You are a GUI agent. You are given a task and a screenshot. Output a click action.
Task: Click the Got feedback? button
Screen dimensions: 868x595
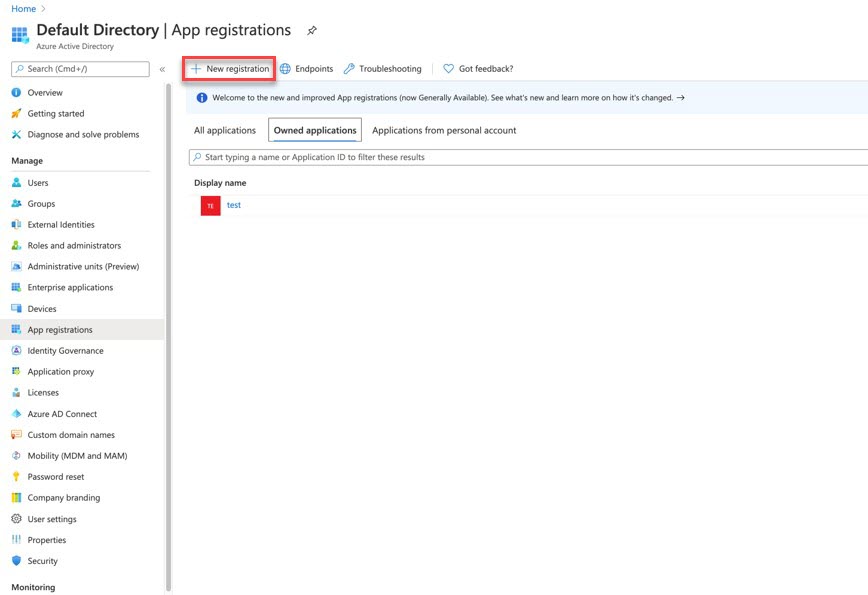(x=478, y=69)
